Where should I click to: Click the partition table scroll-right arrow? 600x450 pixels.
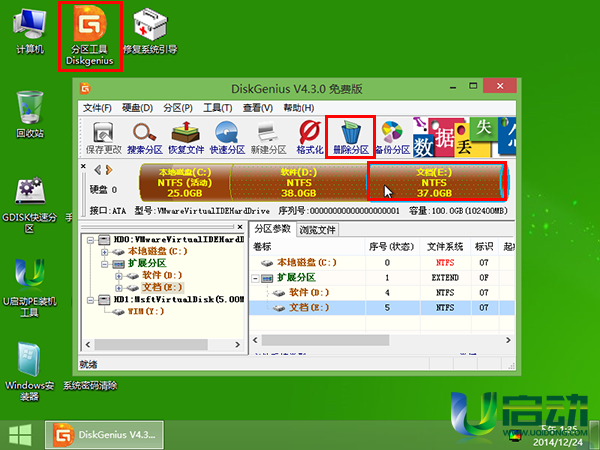click(x=508, y=340)
